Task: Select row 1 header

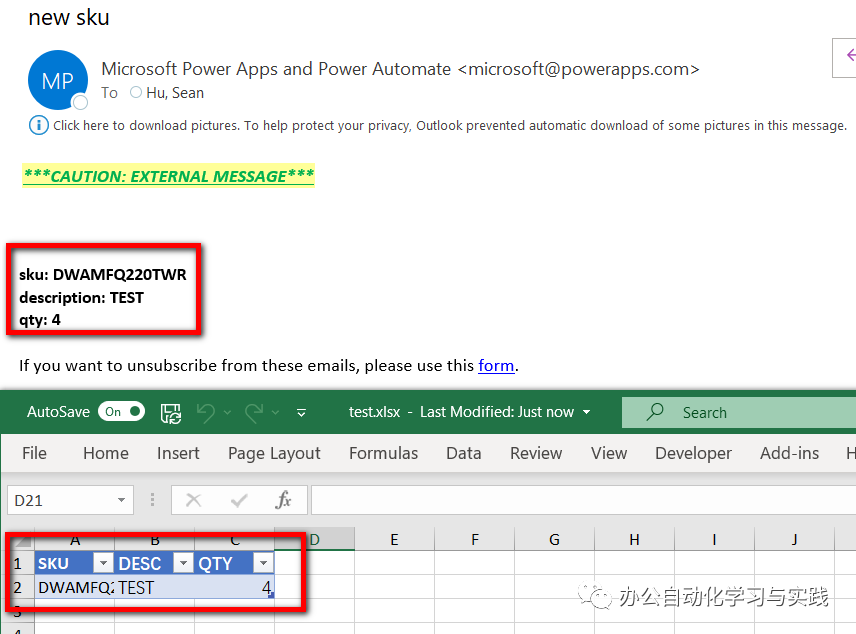Action: (x=18, y=563)
